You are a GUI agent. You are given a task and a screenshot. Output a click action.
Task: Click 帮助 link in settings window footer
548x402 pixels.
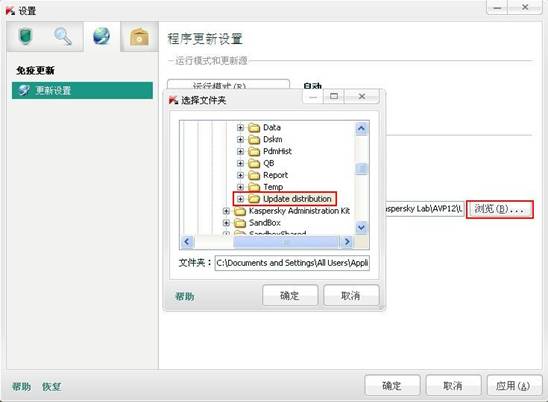point(21,387)
